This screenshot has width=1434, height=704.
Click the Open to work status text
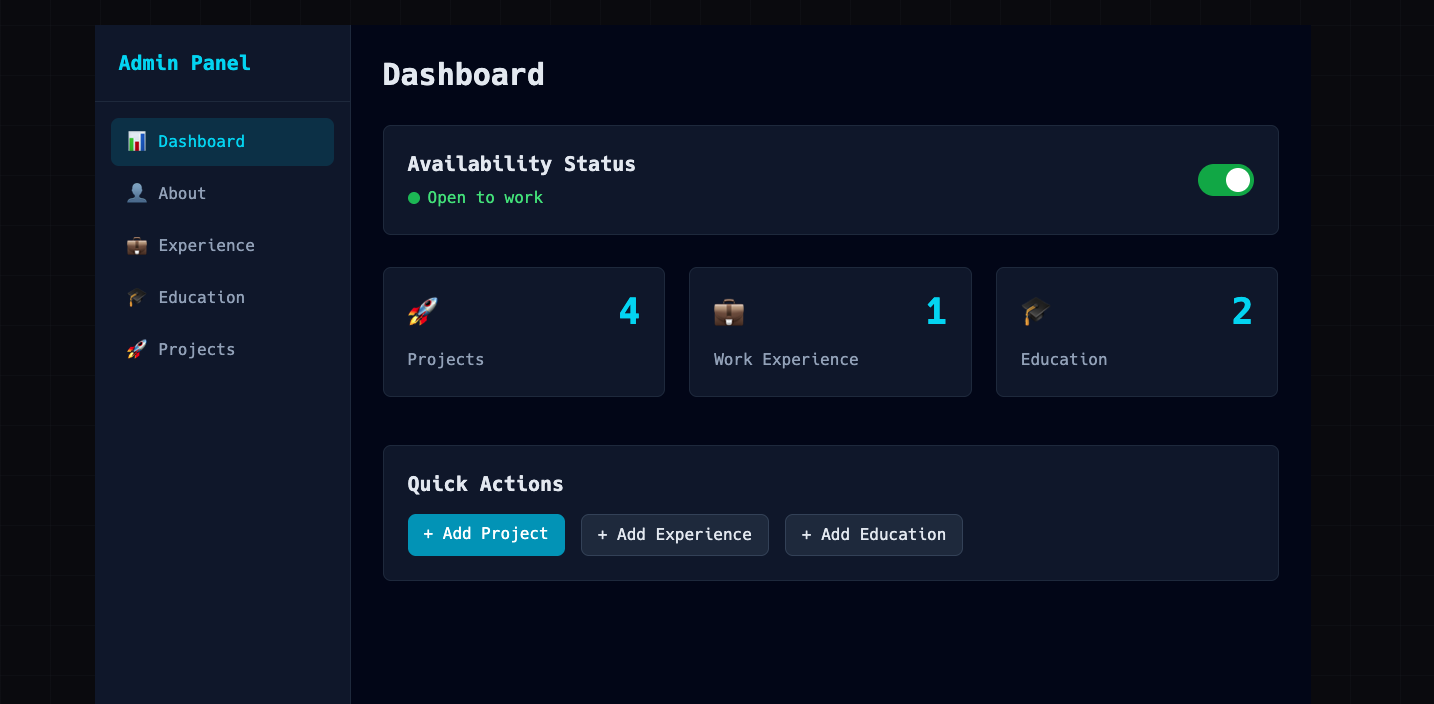coord(485,198)
